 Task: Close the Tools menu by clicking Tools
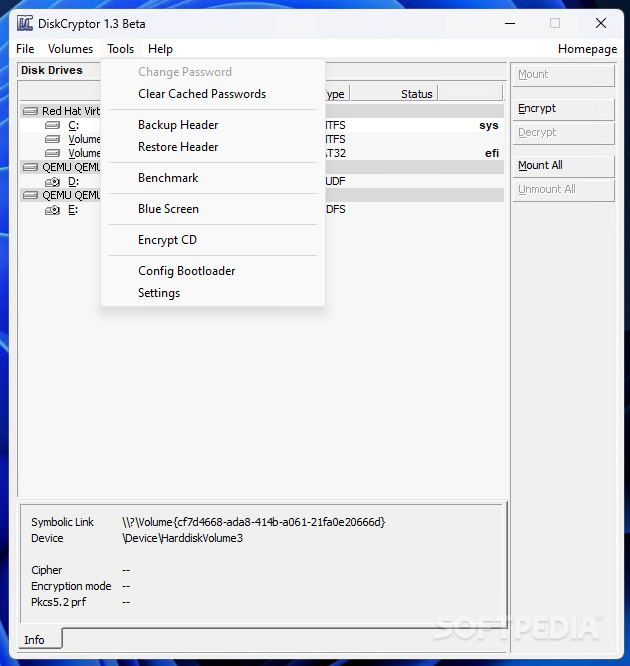[121, 49]
